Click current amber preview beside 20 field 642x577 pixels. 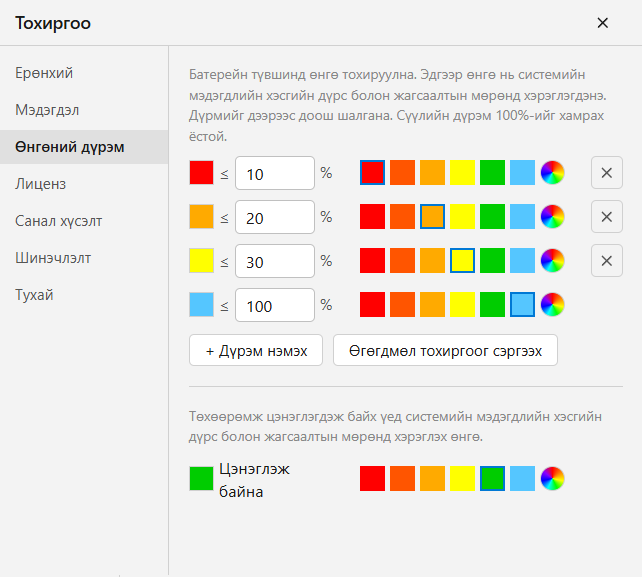pyautogui.click(x=201, y=217)
